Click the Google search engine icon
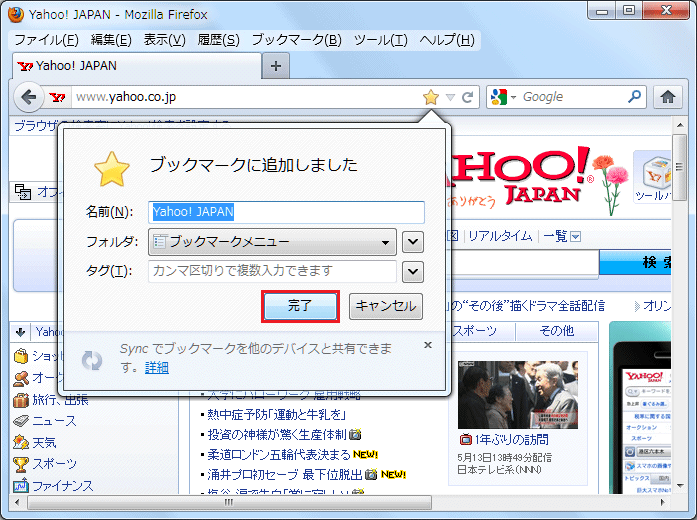The image size is (697, 520). (500, 97)
